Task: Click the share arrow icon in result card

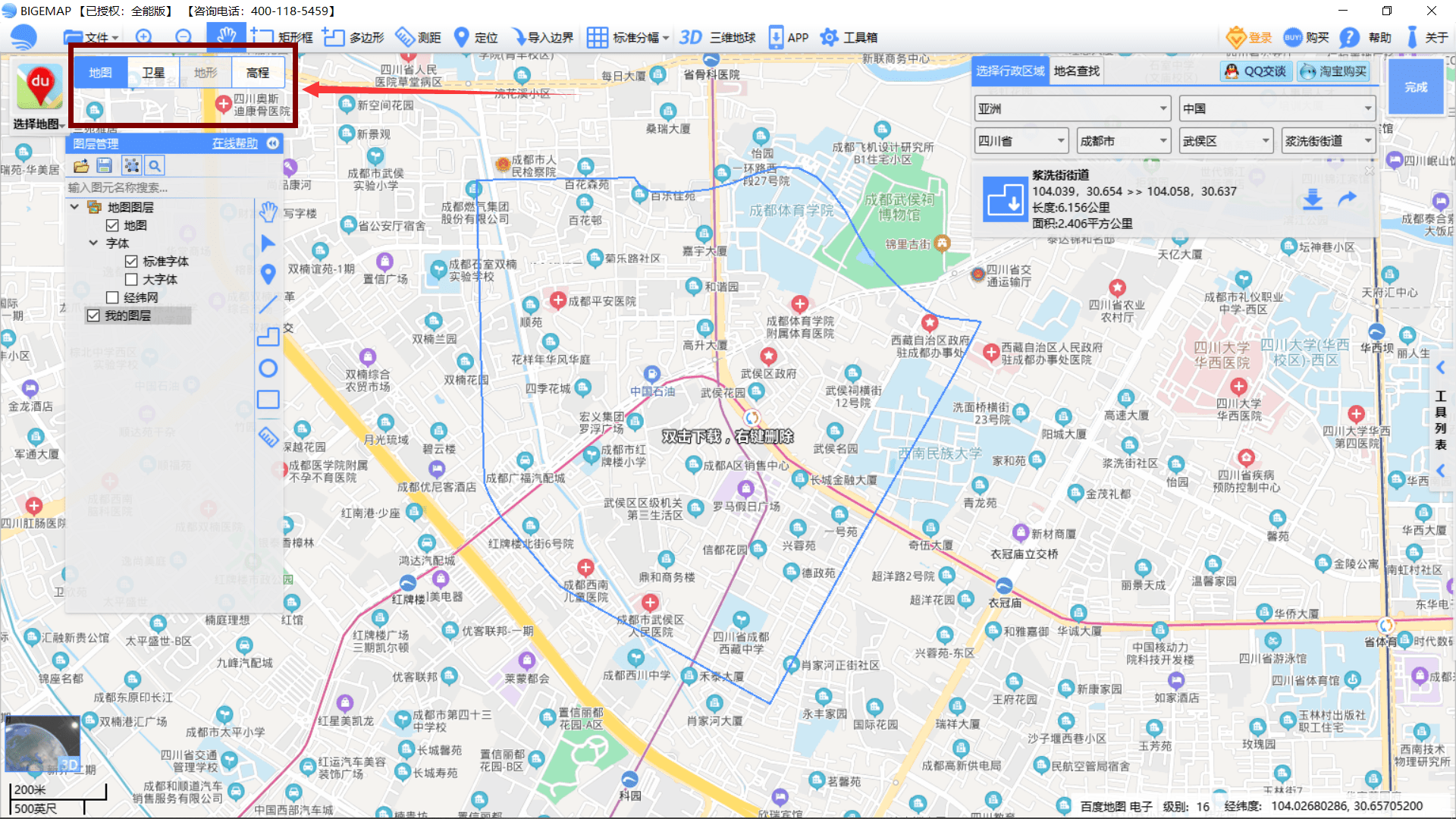Action: [x=1348, y=199]
